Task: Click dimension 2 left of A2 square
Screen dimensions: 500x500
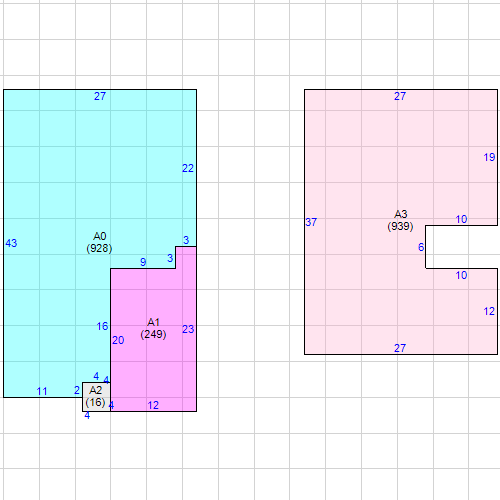Action: pyautogui.click(x=77, y=390)
